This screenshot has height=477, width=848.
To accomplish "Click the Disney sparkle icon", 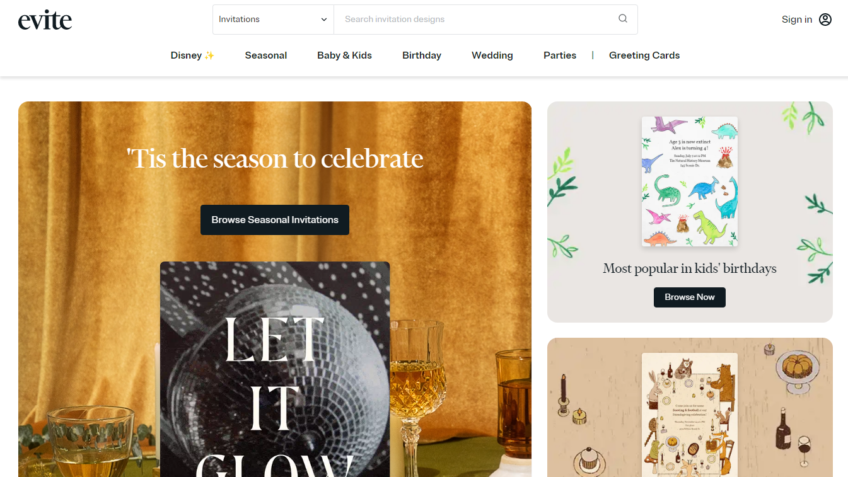I will tap(209, 55).
